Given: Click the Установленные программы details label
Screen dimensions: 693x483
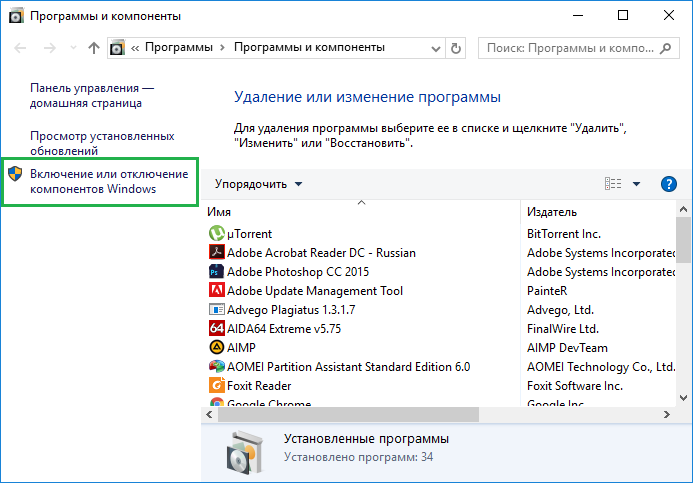Looking at the screenshot, I should tap(366, 438).
